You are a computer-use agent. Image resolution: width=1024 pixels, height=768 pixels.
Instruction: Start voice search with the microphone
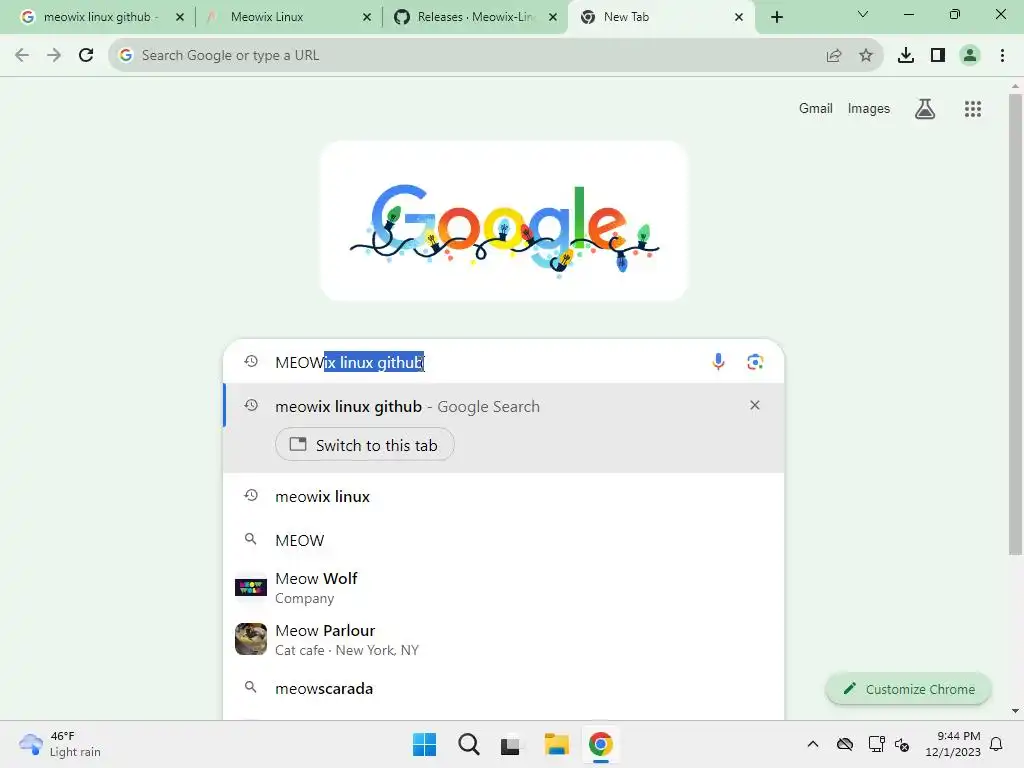pyautogui.click(x=718, y=362)
